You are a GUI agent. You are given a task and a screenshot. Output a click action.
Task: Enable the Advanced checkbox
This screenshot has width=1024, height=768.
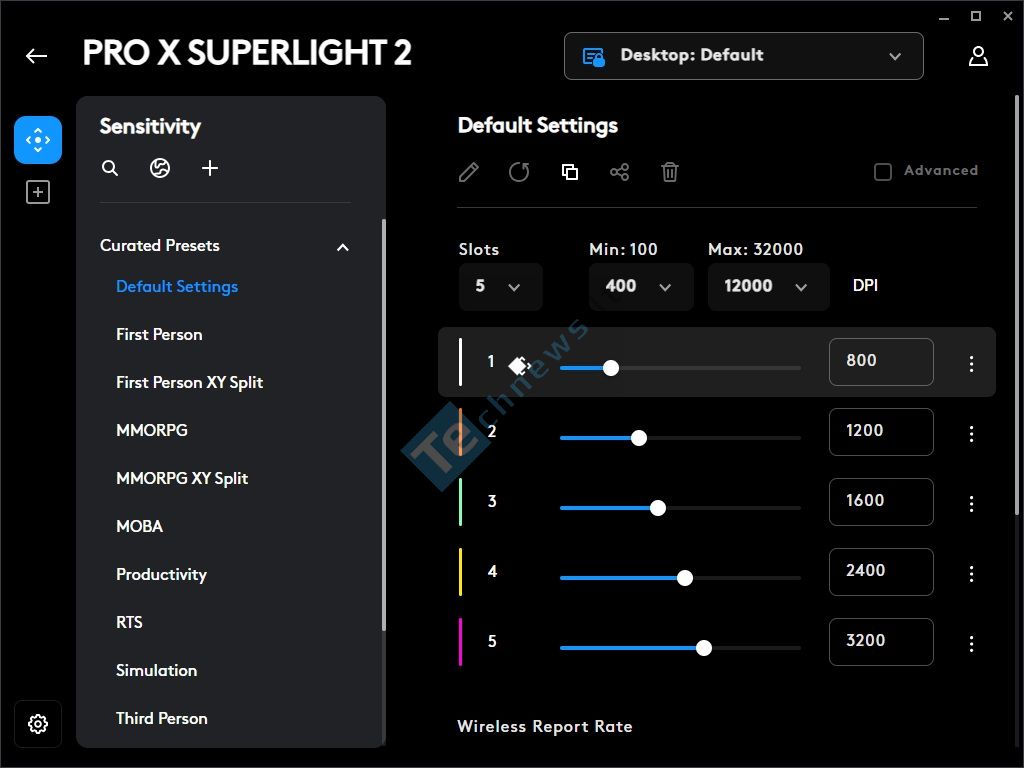[883, 172]
